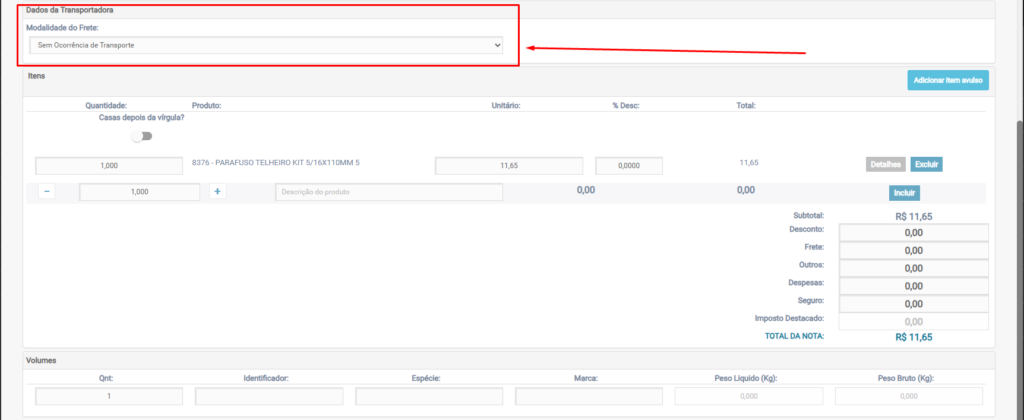Click the Volumes Qnt field

point(109,397)
